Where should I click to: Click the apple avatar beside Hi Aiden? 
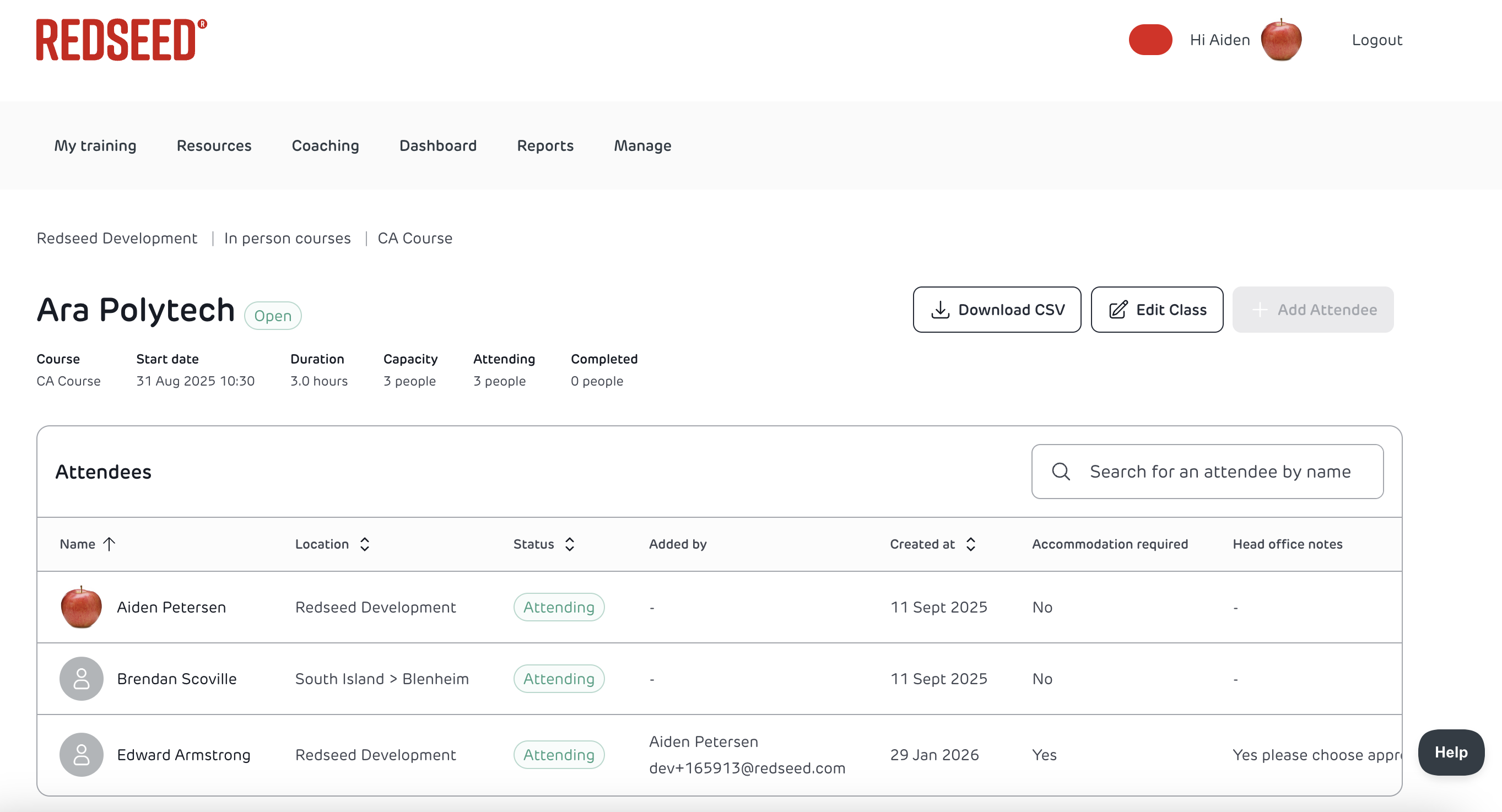(x=1281, y=40)
